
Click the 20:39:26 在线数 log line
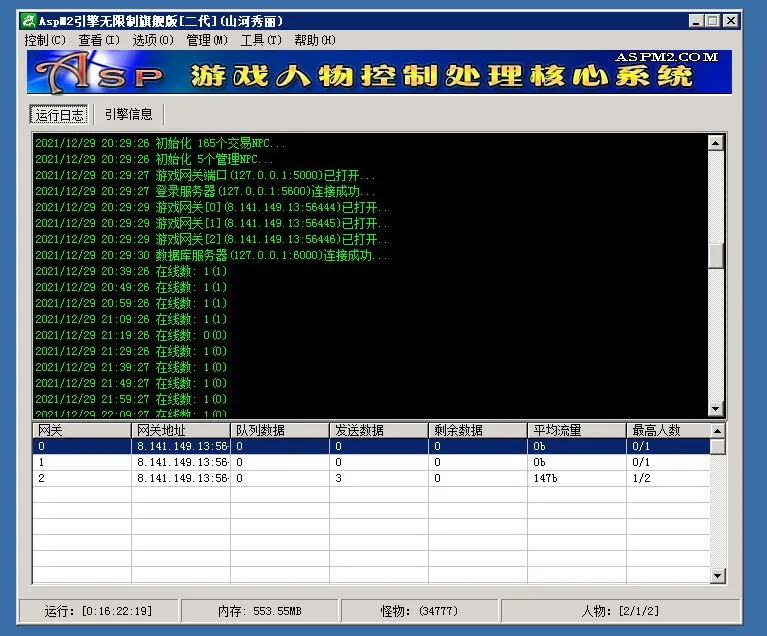(x=131, y=271)
